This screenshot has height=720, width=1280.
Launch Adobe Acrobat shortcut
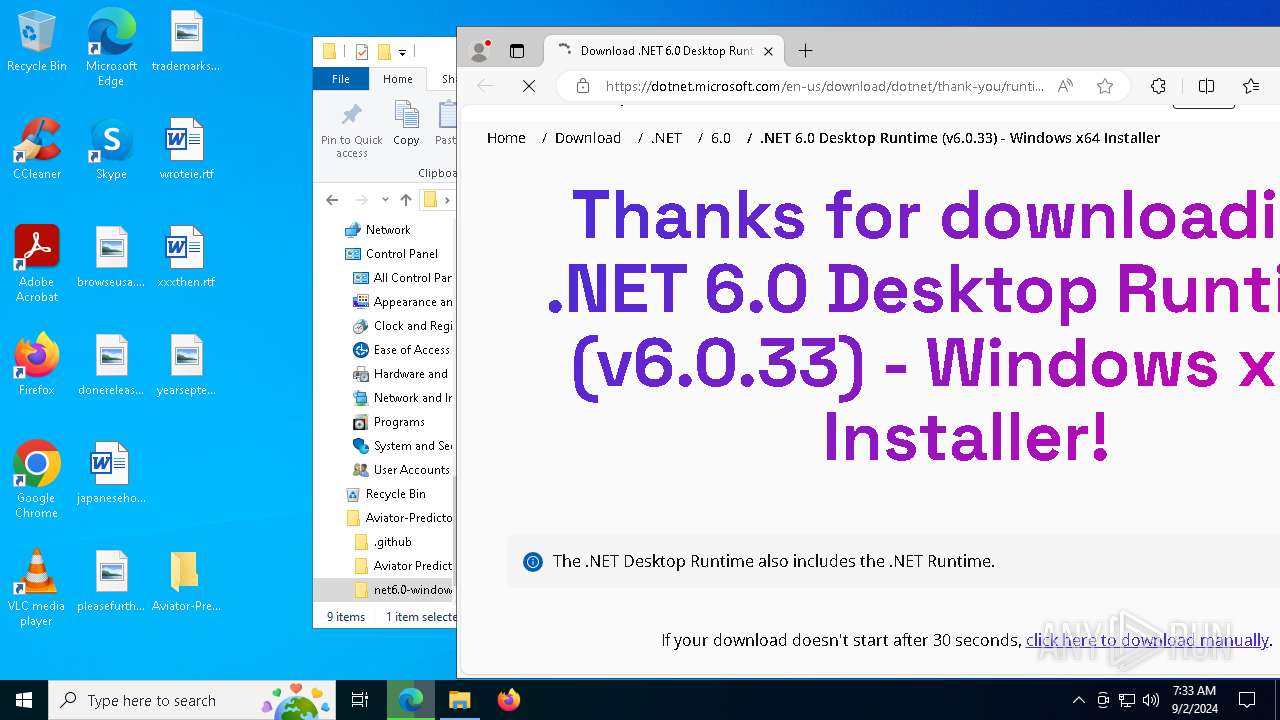click(x=37, y=264)
